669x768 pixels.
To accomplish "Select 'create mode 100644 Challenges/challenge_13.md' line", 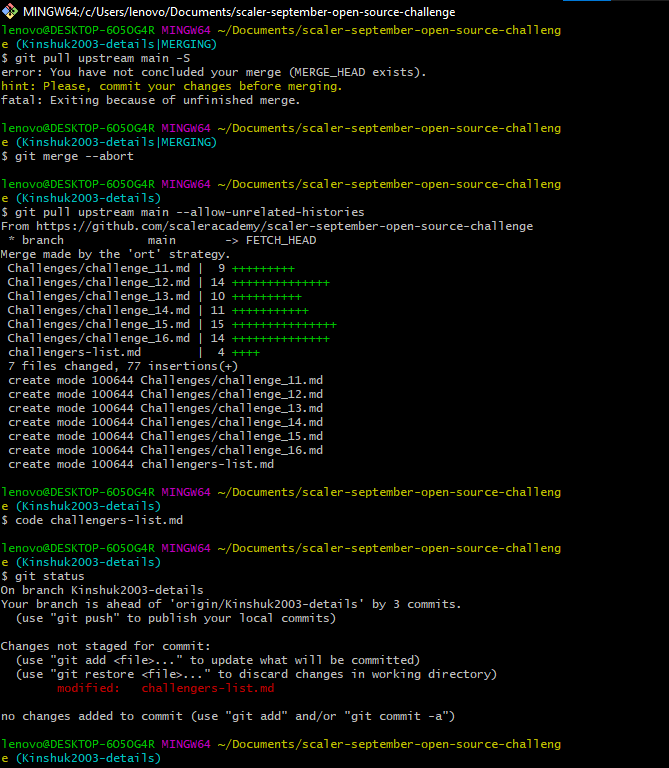I will [x=166, y=408].
